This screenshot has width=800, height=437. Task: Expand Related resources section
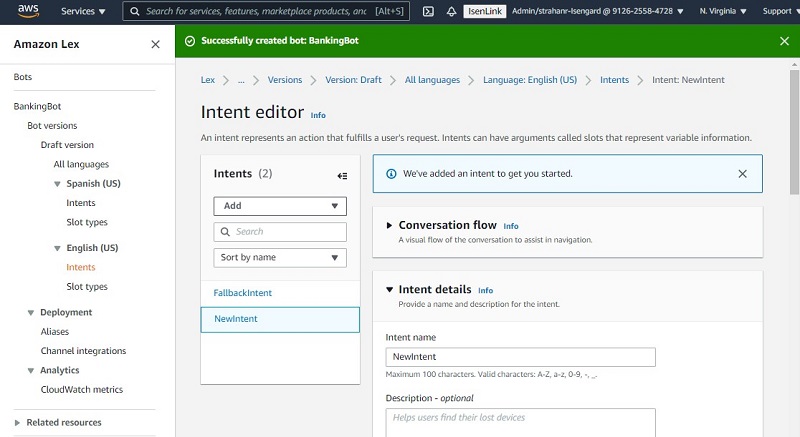coord(17,423)
